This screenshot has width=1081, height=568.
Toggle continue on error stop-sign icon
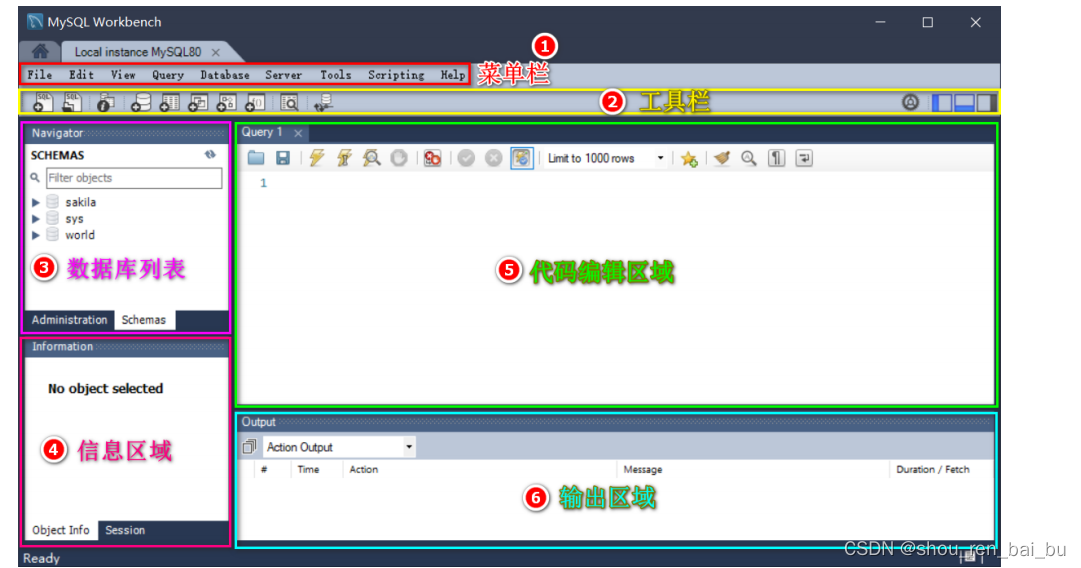(432, 158)
